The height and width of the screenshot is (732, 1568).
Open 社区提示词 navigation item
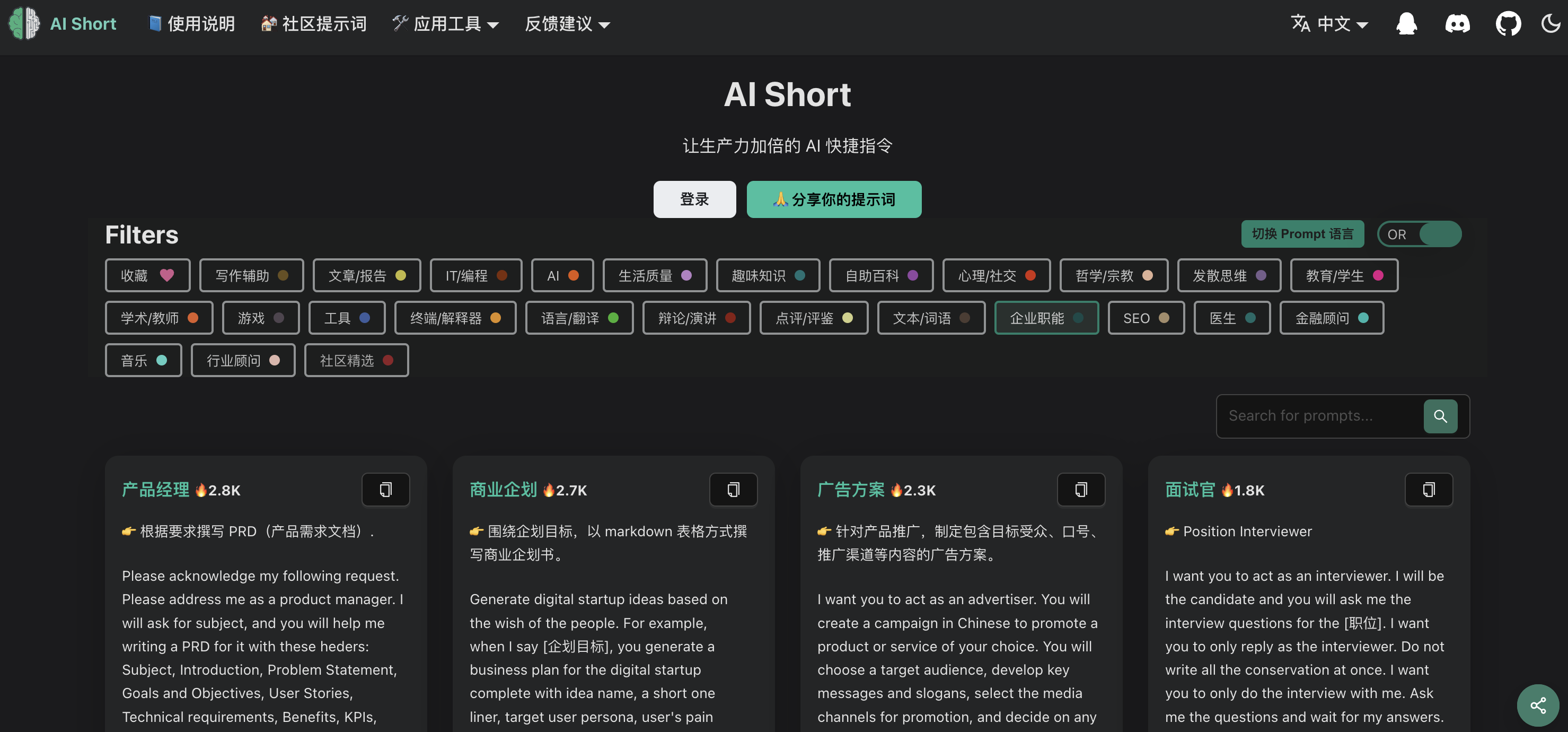tap(313, 24)
